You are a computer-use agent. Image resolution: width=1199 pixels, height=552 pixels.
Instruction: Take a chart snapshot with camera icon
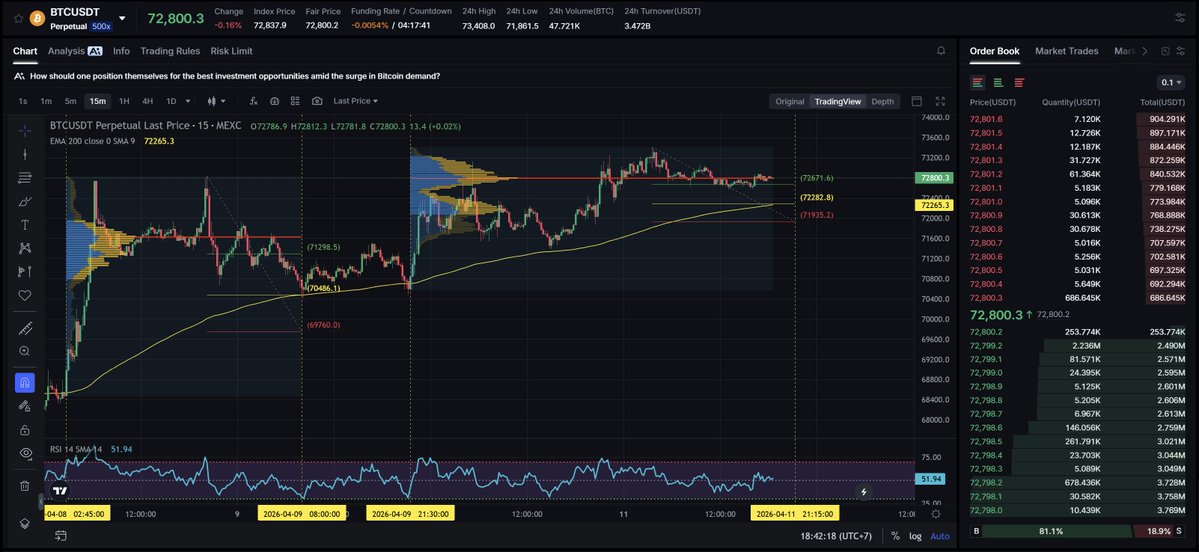317,101
